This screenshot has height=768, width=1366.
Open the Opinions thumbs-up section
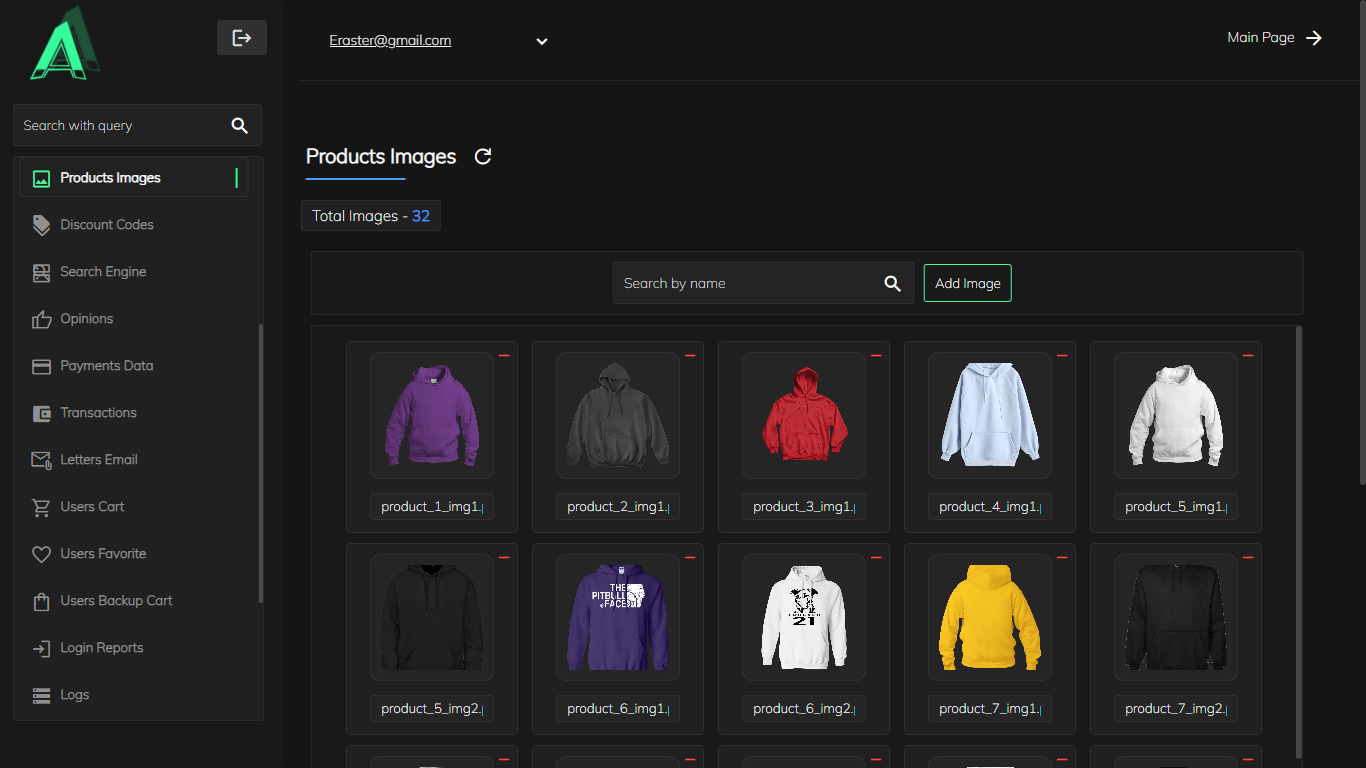point(86,319)
